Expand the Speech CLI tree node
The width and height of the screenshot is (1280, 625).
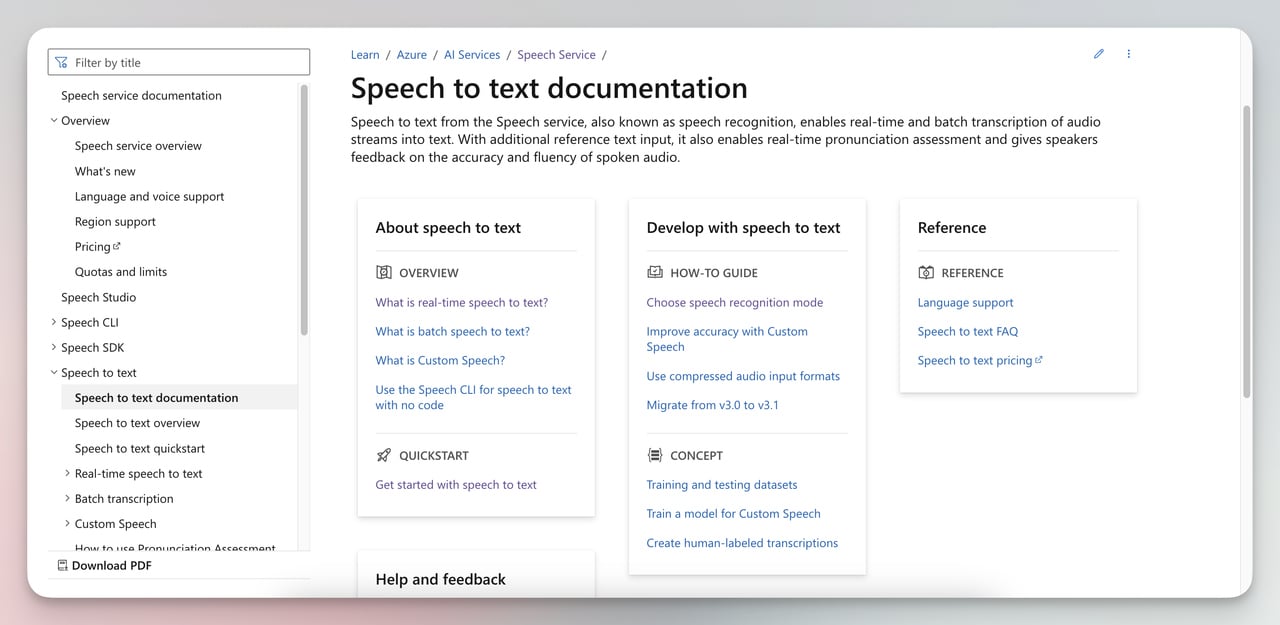tap(54, 322)
